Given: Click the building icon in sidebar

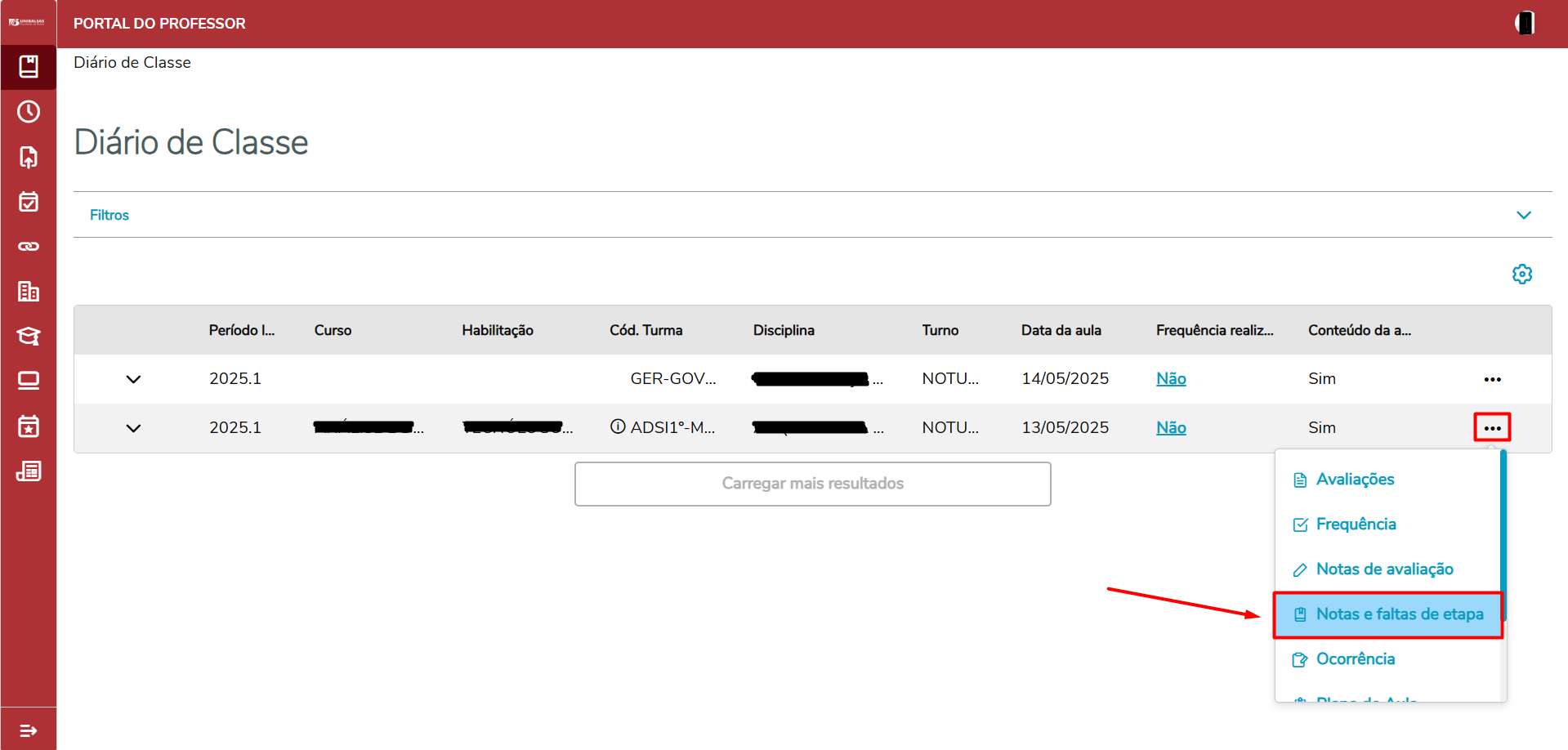Looking at the screenshot, I should tap(29, 291).
